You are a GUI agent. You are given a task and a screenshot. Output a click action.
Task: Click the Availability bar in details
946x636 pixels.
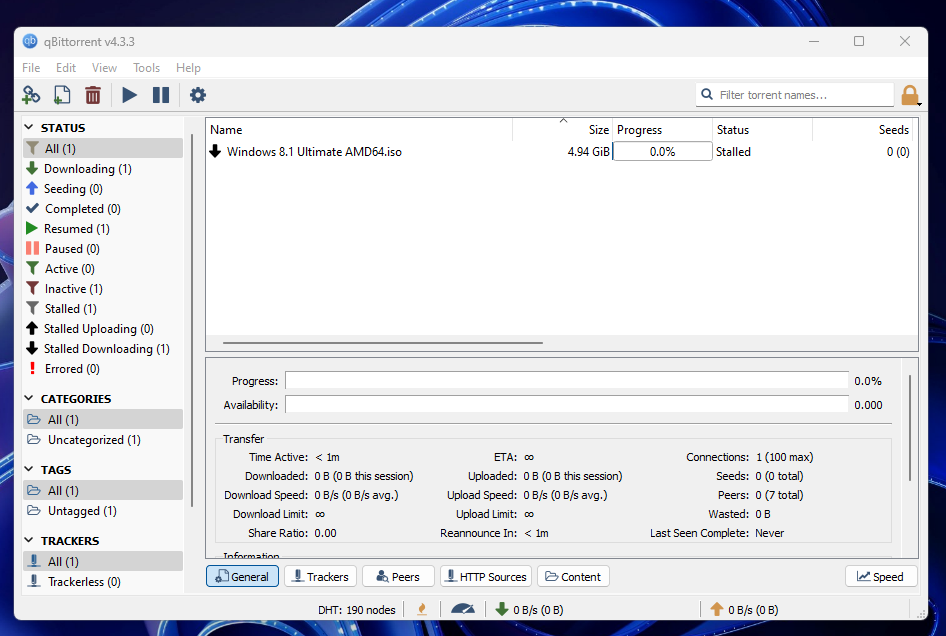coord(567,404)
